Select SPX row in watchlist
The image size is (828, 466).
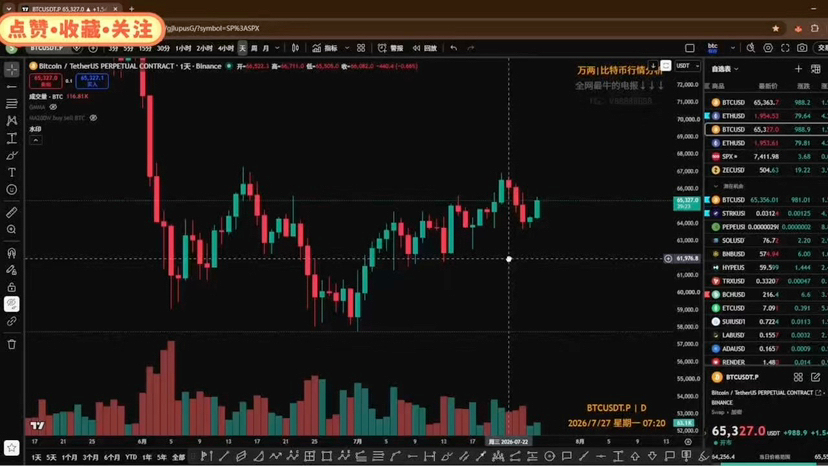766,156
